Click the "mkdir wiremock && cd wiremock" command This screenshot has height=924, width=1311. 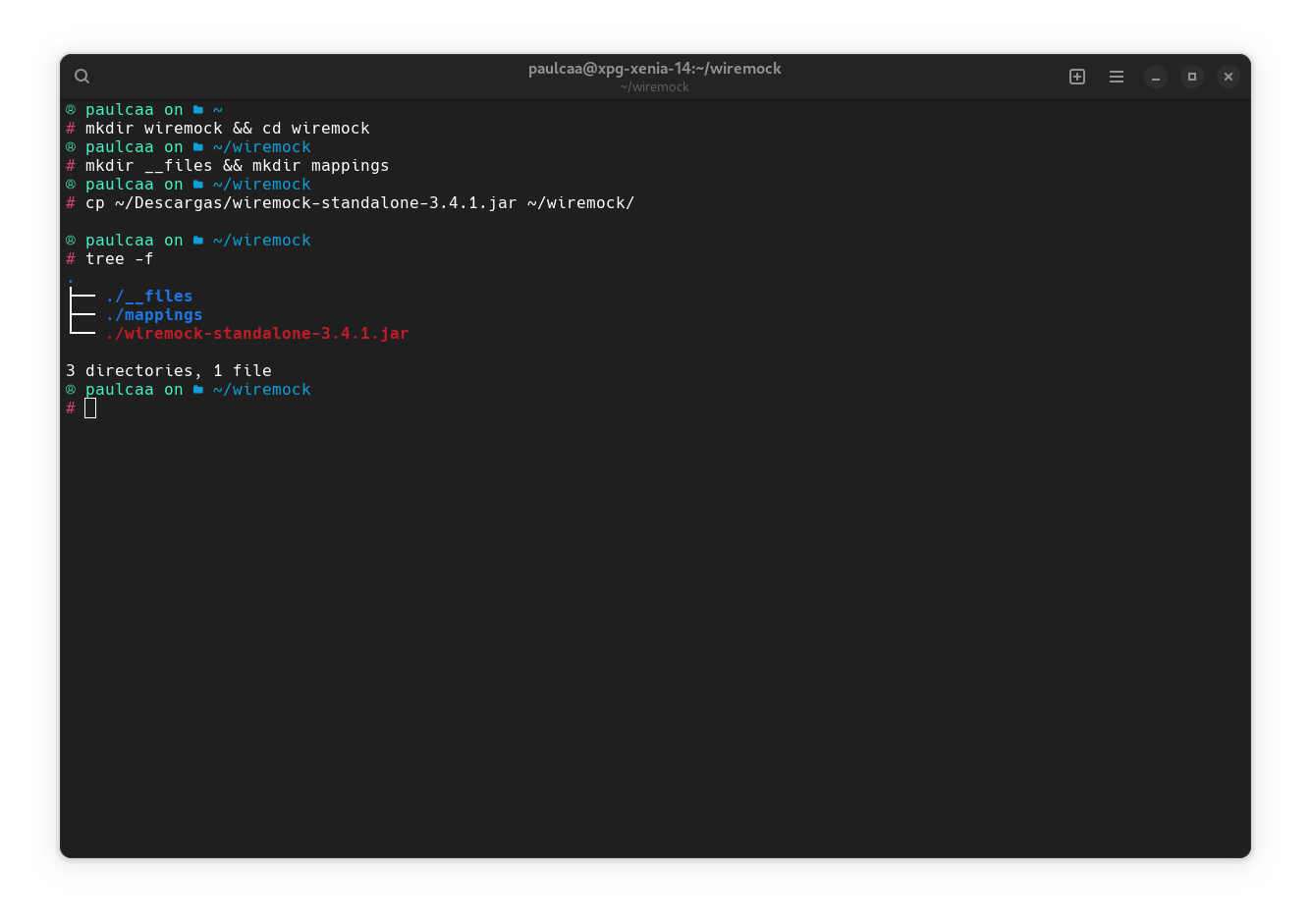[227, 129]
